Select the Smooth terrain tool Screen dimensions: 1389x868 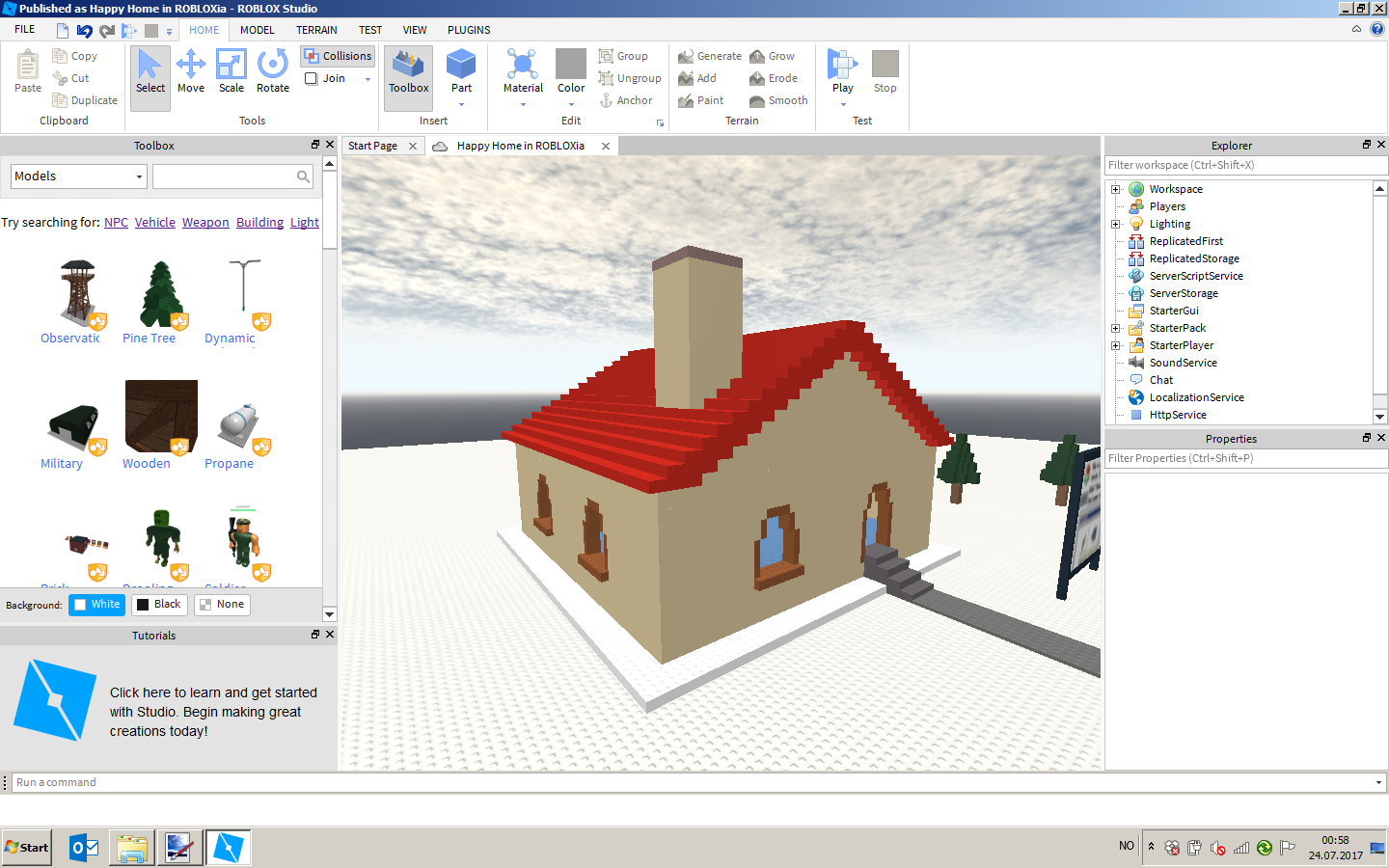coord(778,100)
